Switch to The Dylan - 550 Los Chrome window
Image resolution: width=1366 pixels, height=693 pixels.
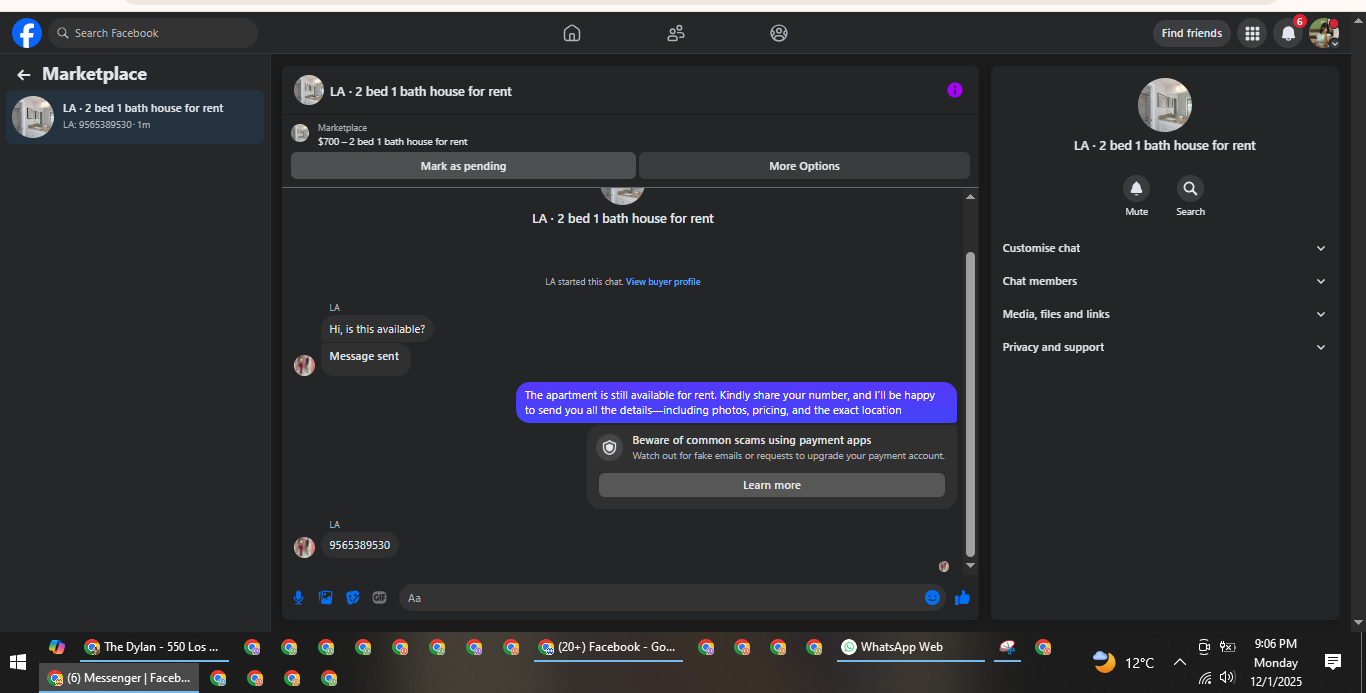coord(154,647)
